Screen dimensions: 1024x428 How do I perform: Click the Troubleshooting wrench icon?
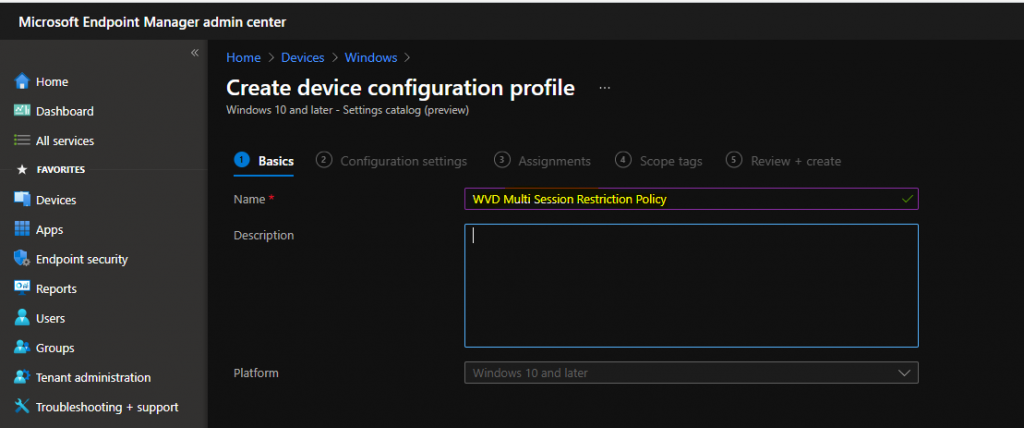click(x=22, y=406)
